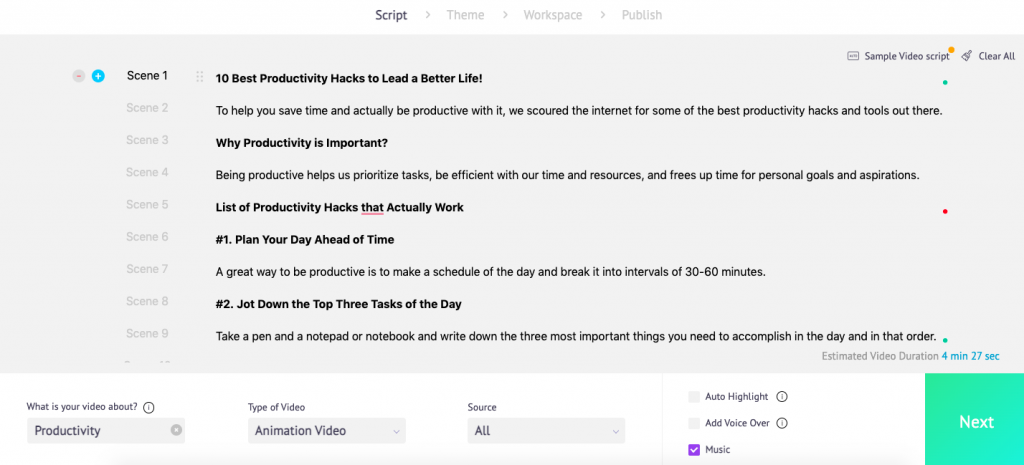Screen dimensions: 1024x465
Task: Enable the Auto Highlight checkbox
Action: pyautogui.click(x=694, y=396)
